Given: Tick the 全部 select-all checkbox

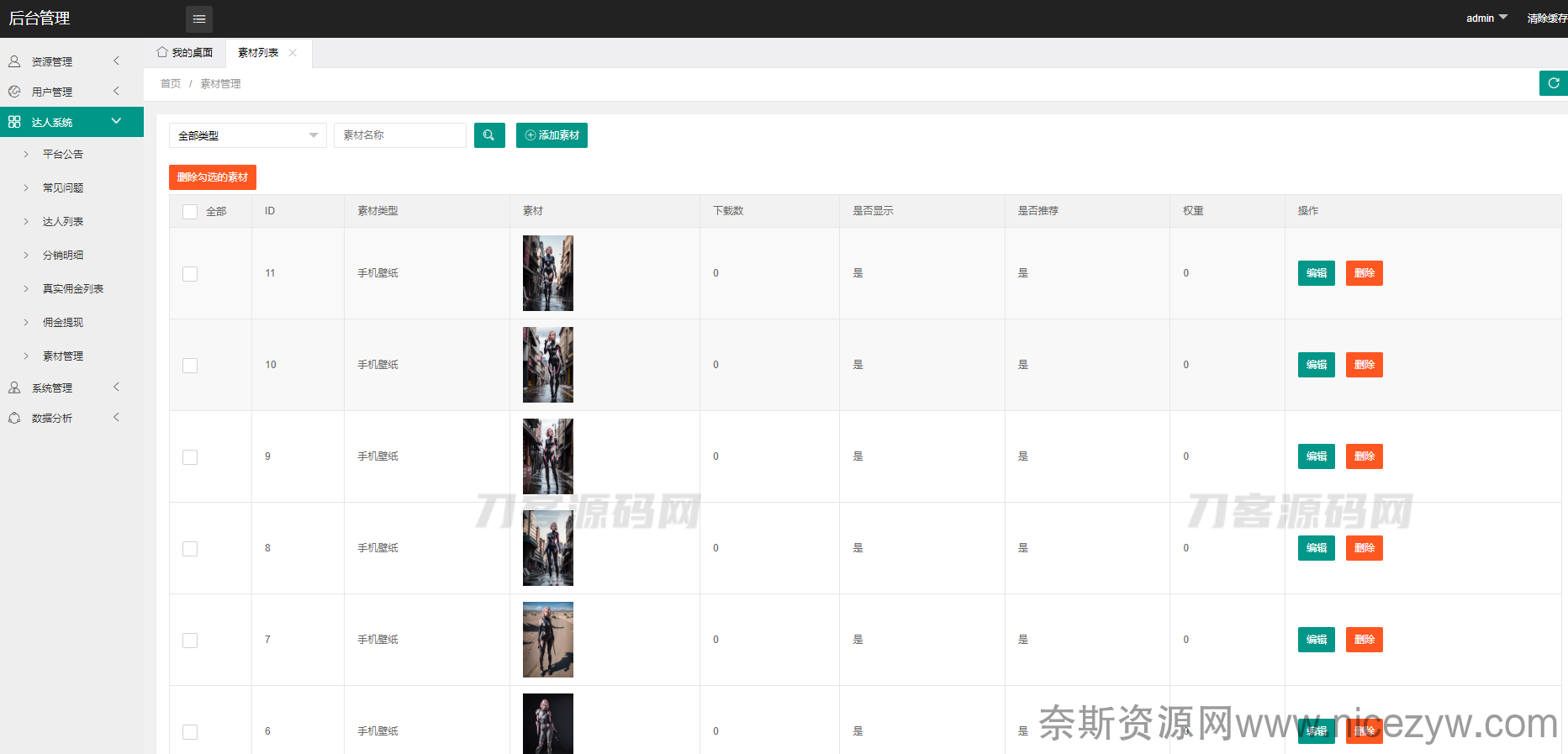Looking at the screenshot, I should pos(190,212).
